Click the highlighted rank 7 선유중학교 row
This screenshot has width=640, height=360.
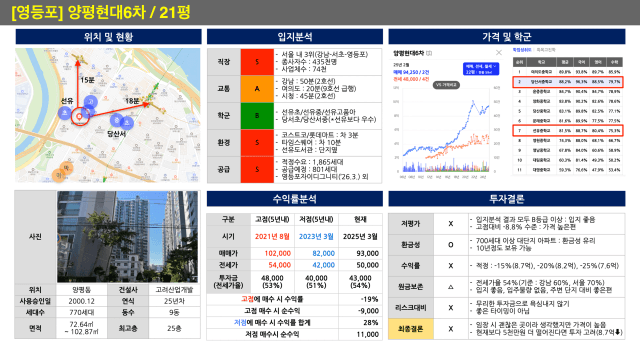(x=568, y=131)
